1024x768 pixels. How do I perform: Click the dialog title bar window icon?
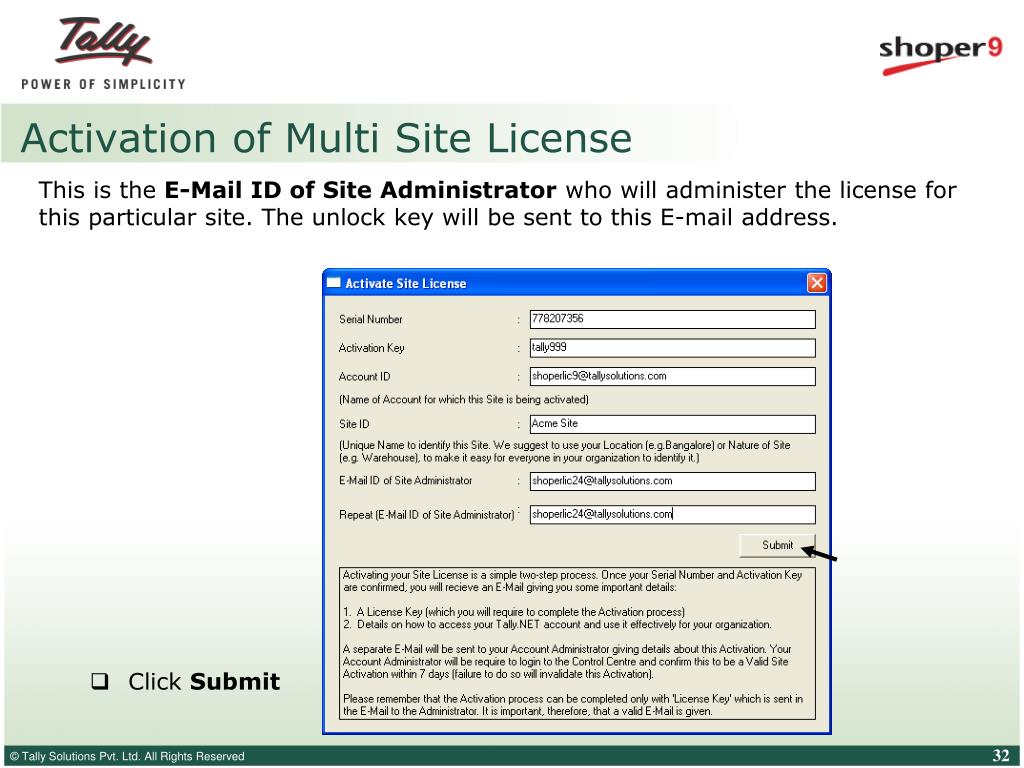334,283
